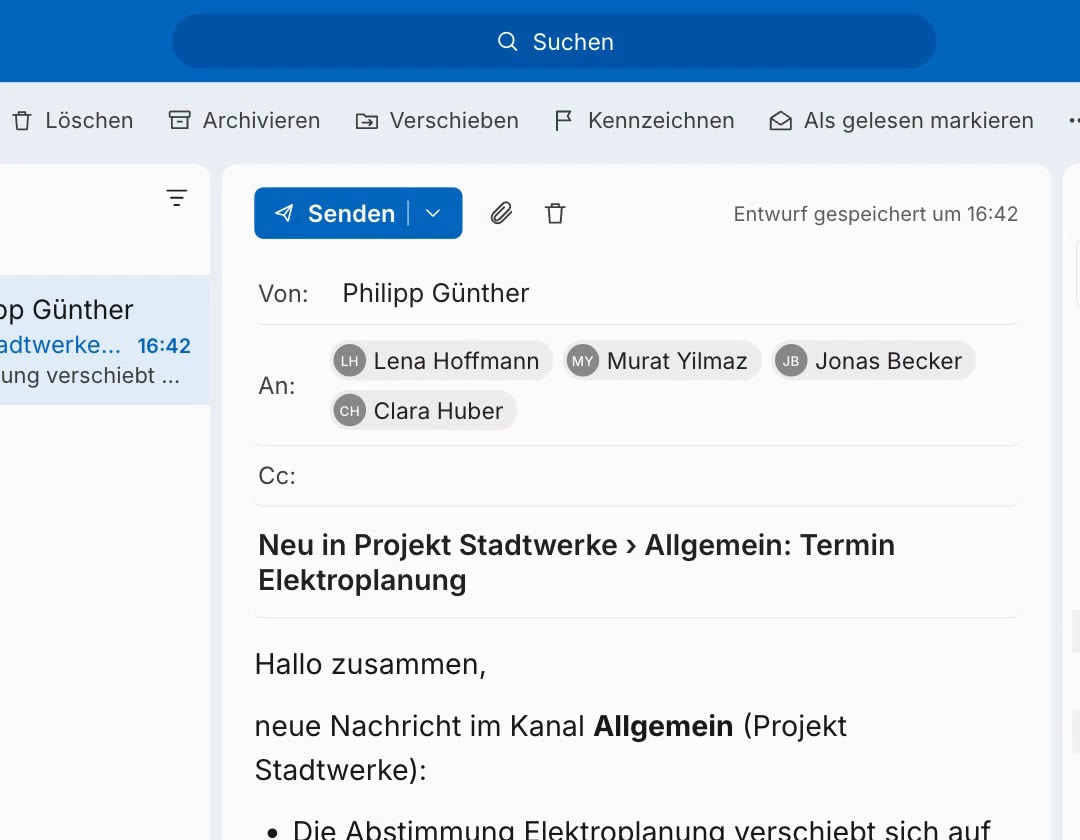This screenshot has width=1080, height=840.
Task: Click the Die Abstimmung Elektroplanung bullet line
Action: 641,828
